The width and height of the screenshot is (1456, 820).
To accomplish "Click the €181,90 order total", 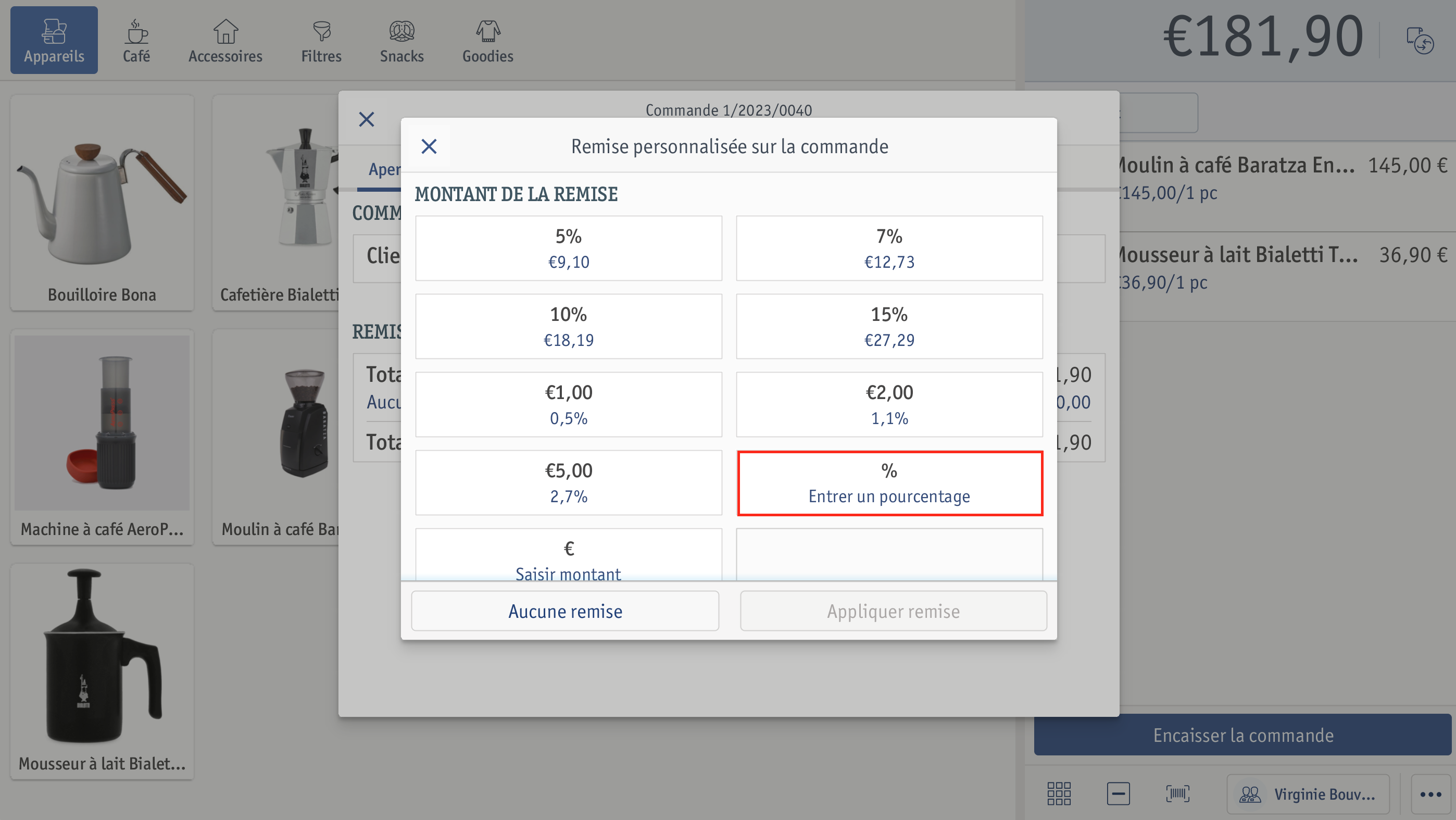I will coord(1263,38).
